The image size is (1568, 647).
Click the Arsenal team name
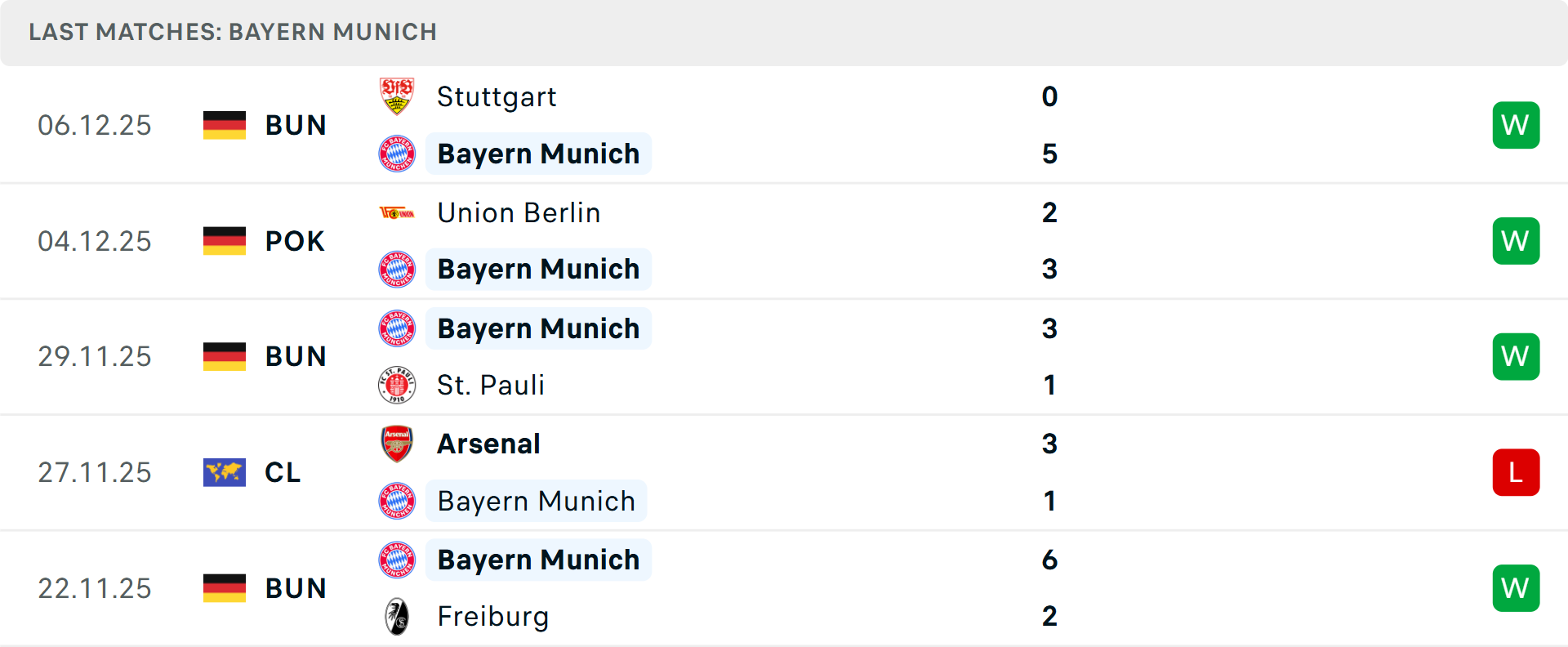(488, 444)
